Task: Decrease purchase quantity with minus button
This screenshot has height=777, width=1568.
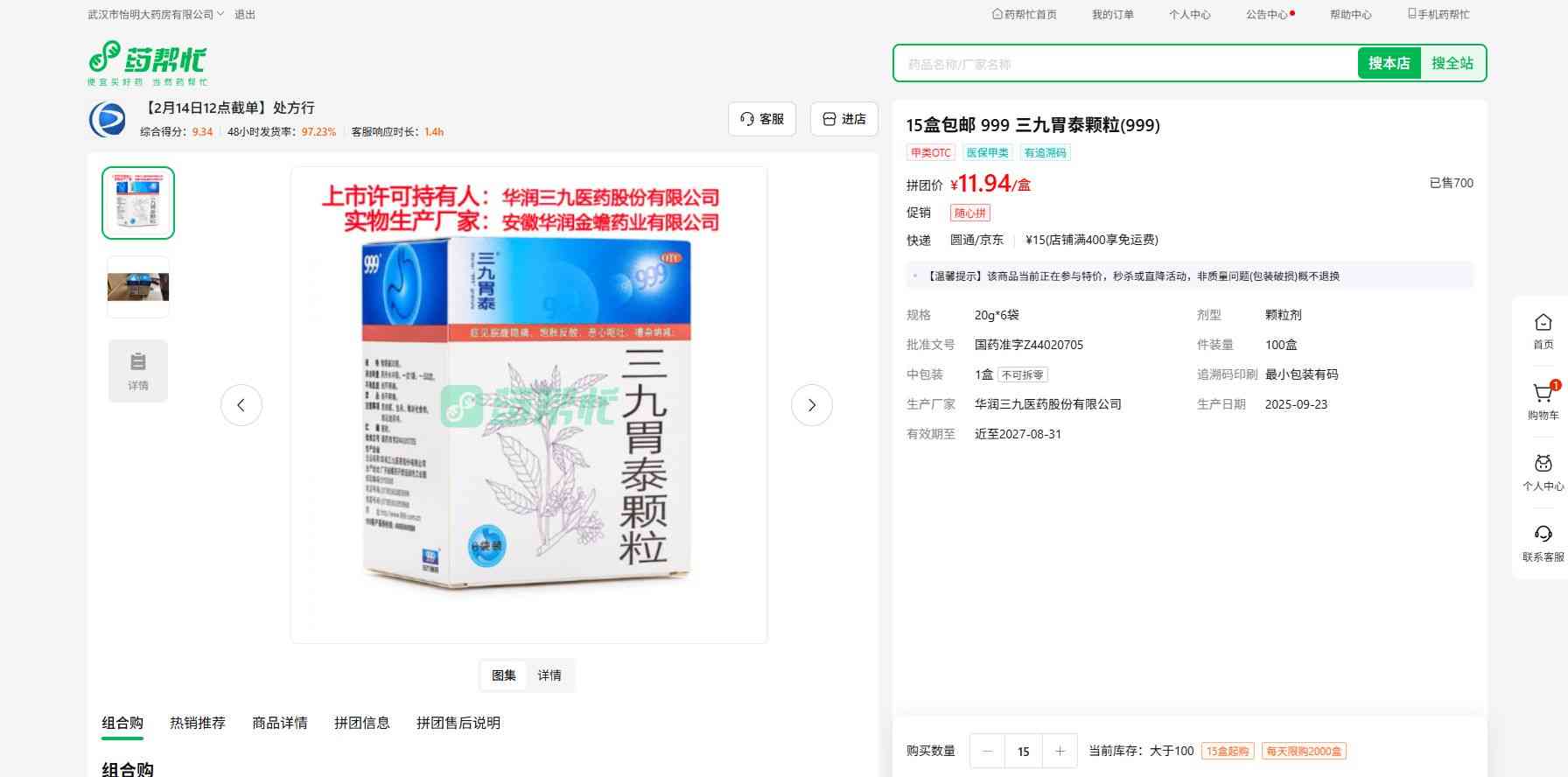Action: click(988, 751)
